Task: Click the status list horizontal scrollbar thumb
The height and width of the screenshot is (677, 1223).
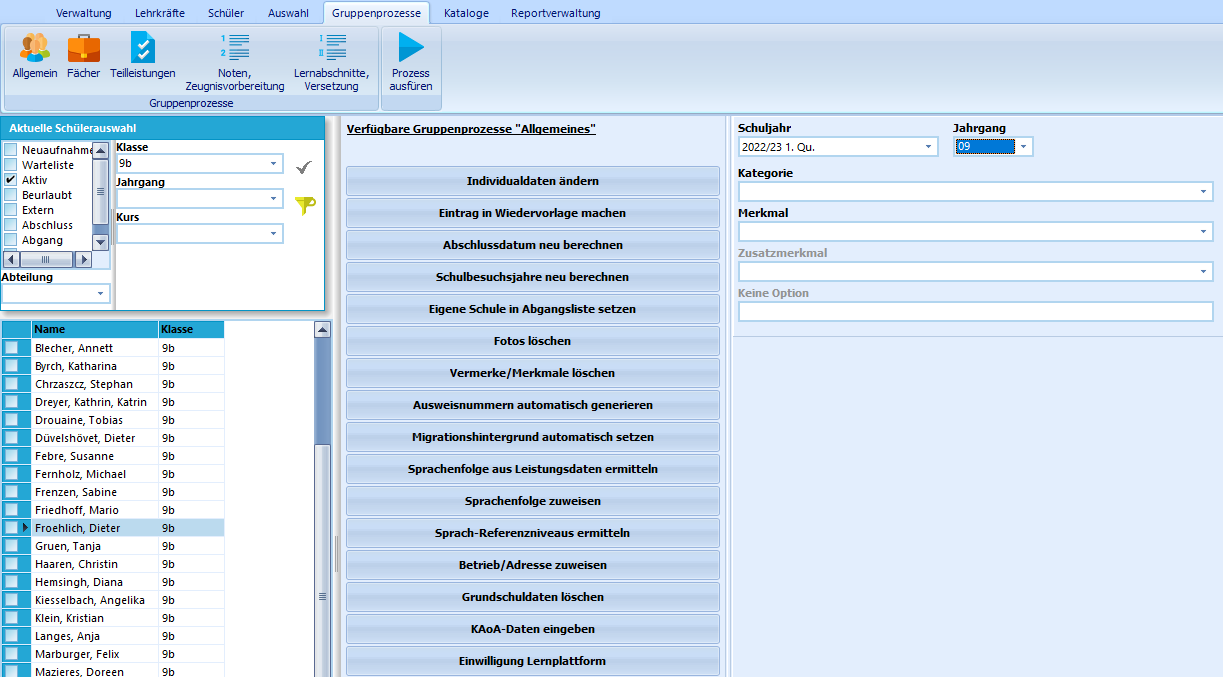Action: pyautogui.click(x=46, y=259)
